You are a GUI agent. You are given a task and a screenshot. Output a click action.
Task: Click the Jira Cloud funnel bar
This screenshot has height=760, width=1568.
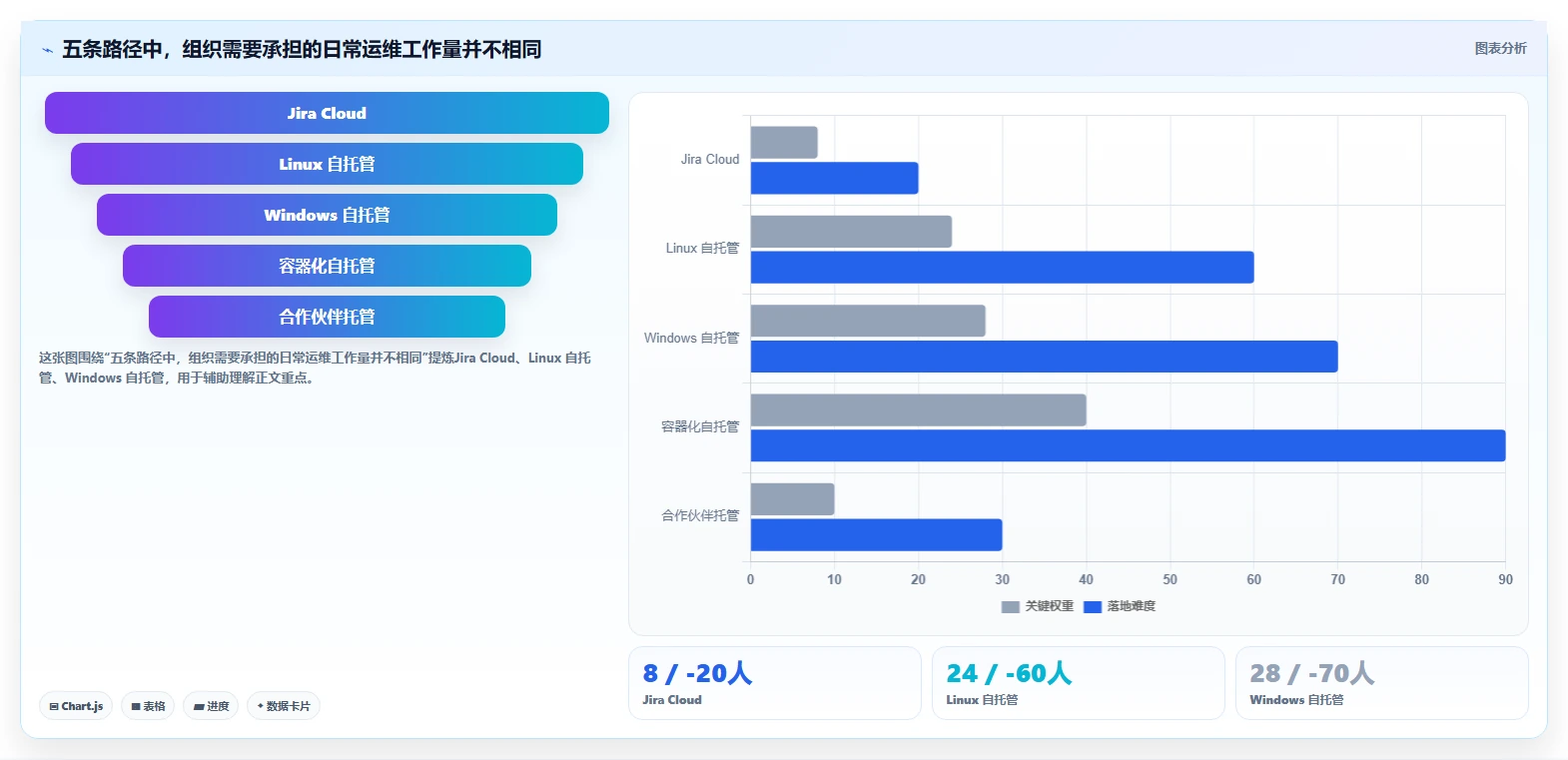(327, 113)
